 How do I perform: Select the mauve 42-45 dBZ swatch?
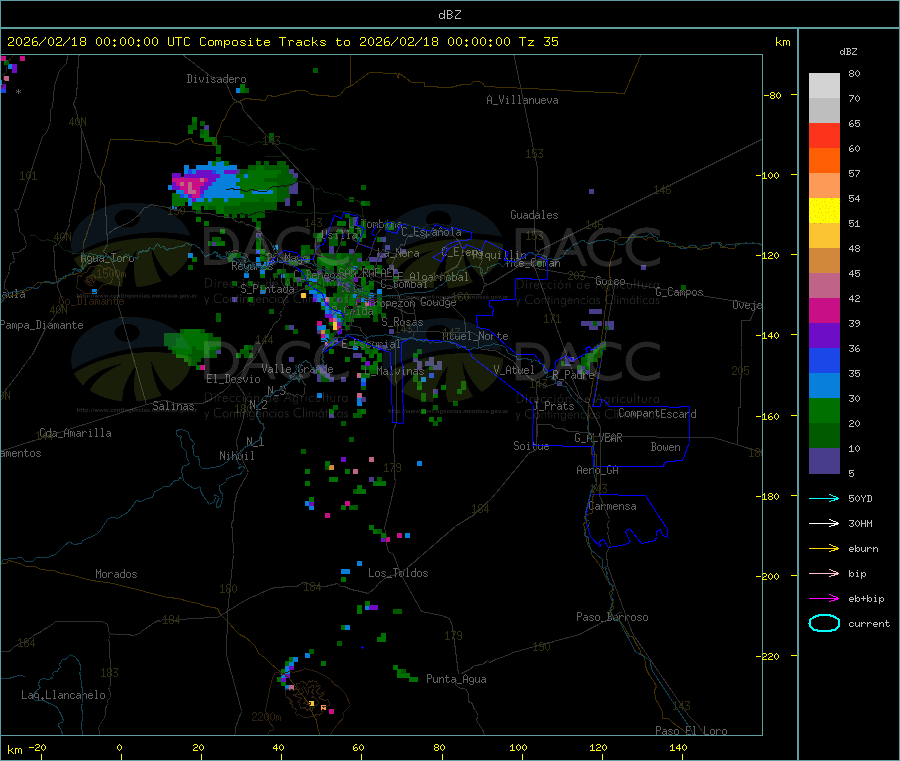(x=824, y=285)
